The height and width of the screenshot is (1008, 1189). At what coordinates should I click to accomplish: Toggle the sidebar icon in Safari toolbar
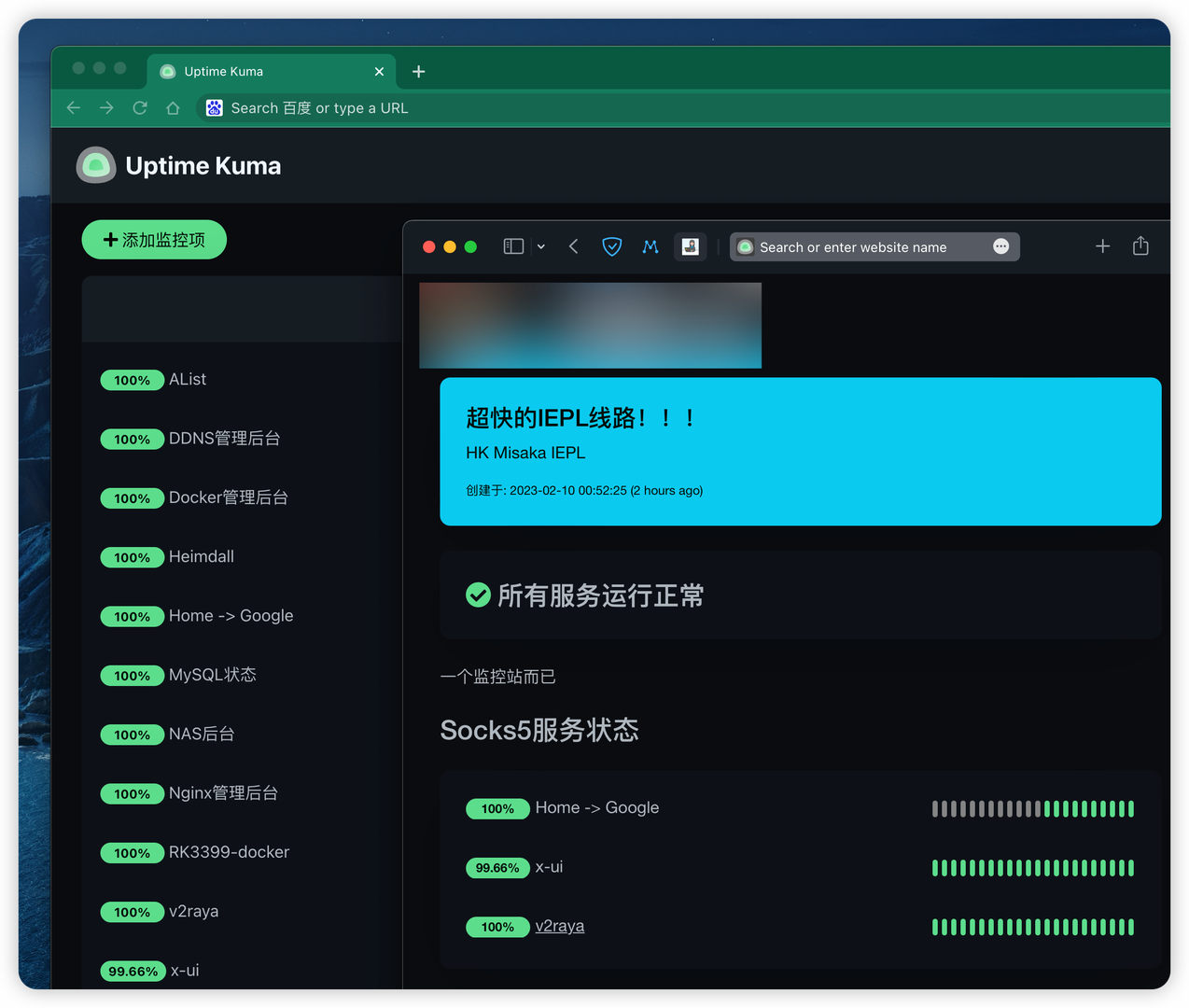click(512, 245)
